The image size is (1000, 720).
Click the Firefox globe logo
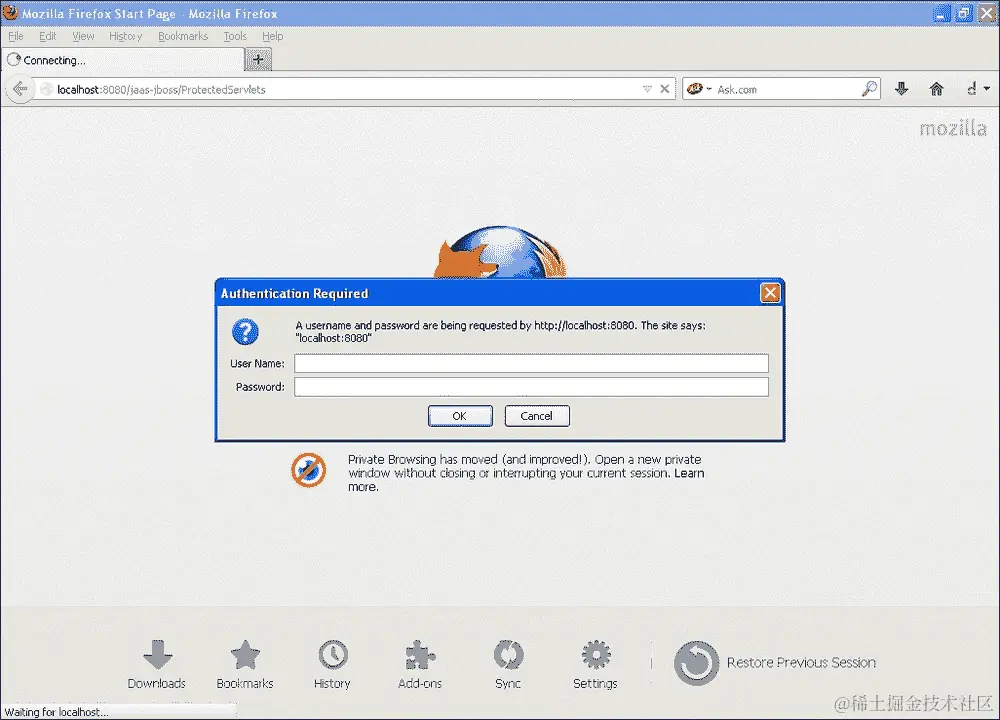(x=500, y=252)
